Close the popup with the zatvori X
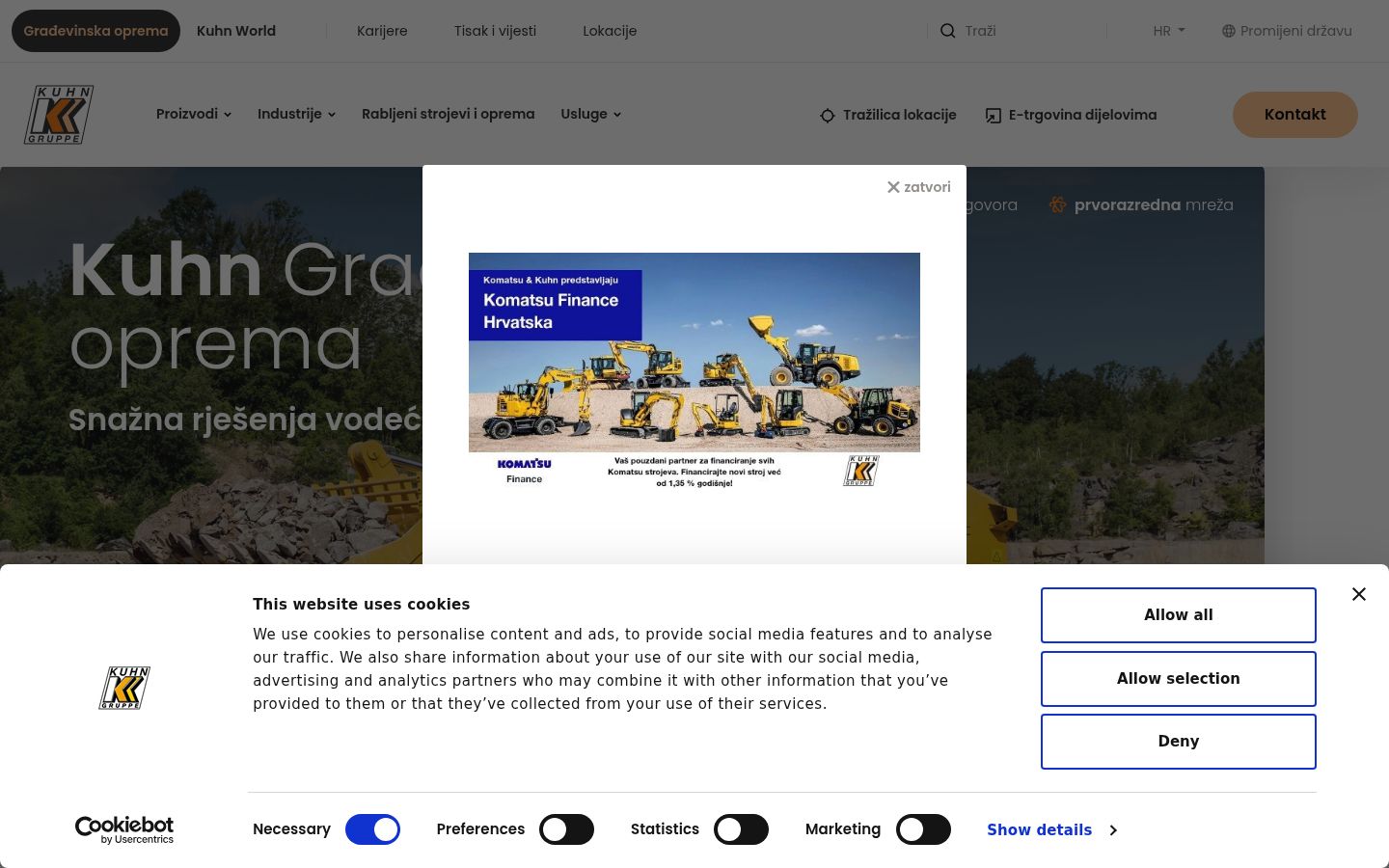This screenshot has height=868, width=1389. [x=919, y=187]
